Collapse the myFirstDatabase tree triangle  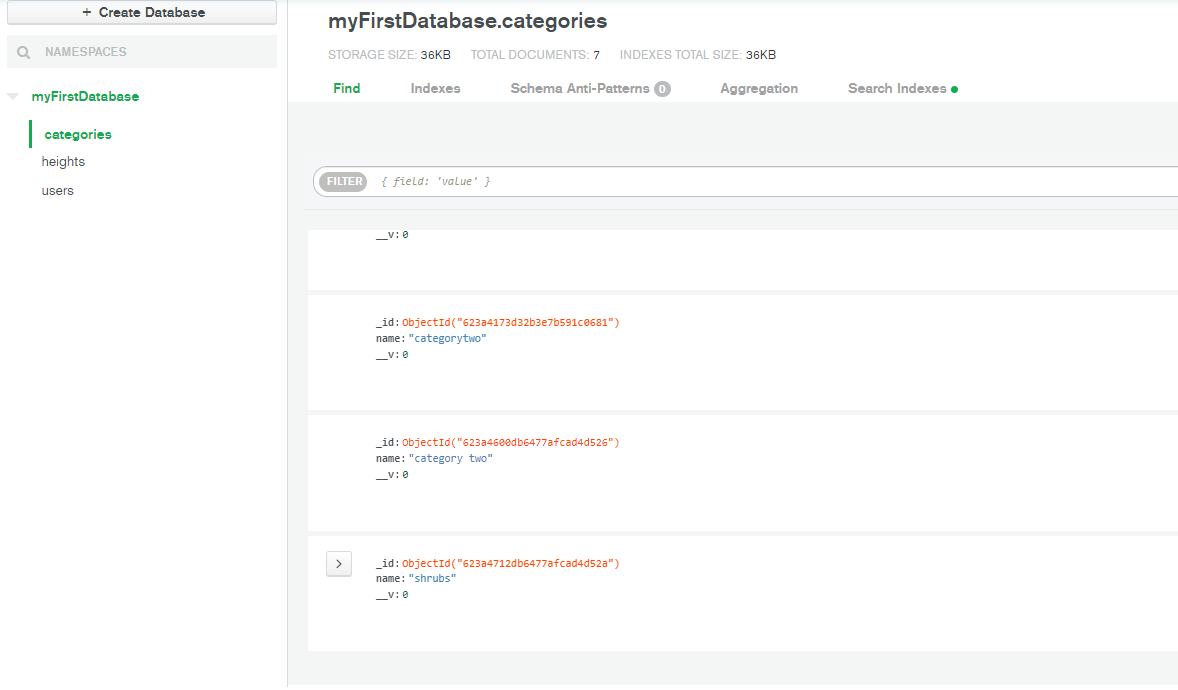tap(12, 97)
